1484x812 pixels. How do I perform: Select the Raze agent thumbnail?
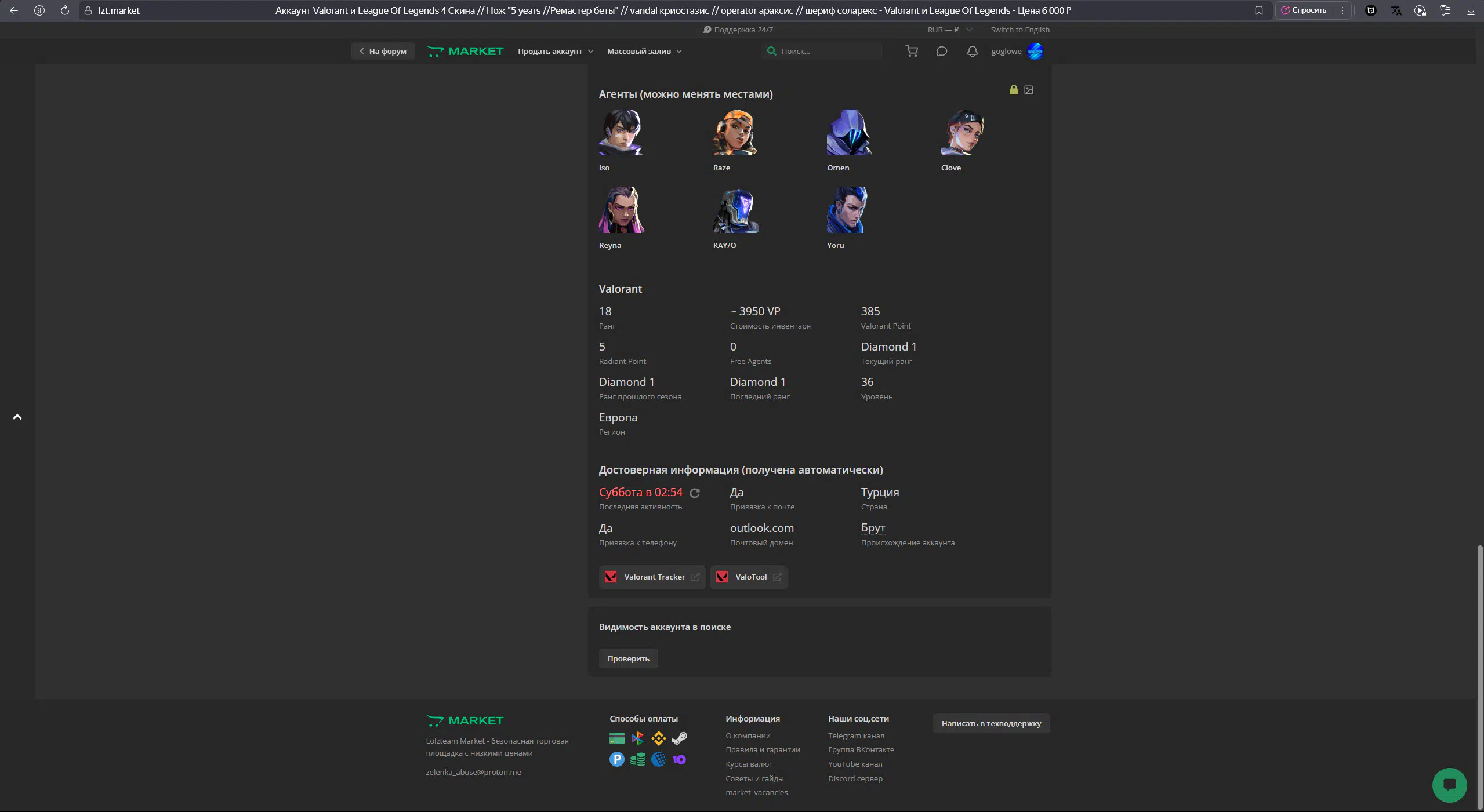[x=735, y=133]
